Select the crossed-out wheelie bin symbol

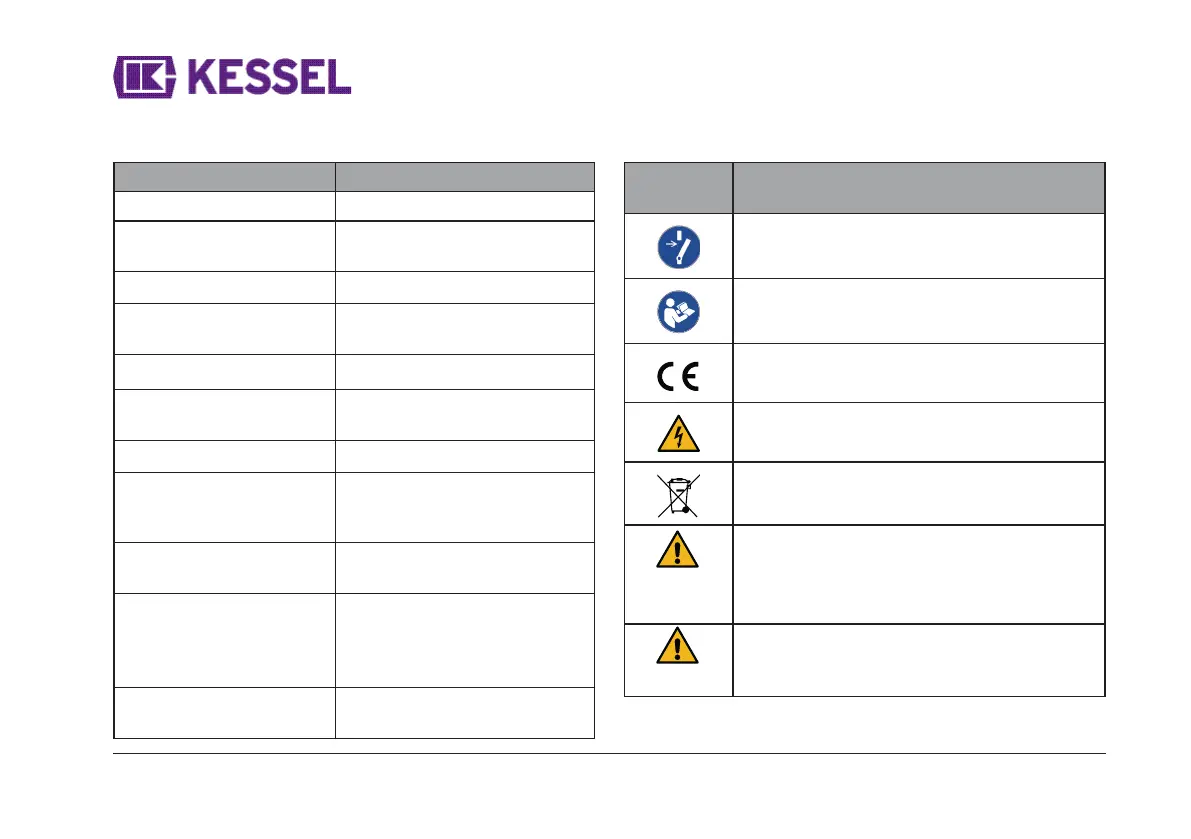pos(679,493)
